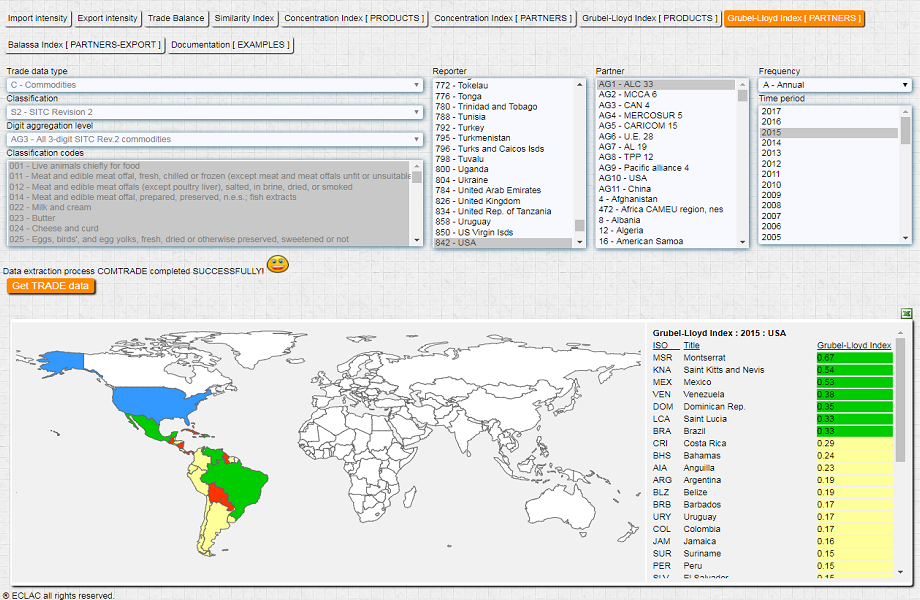Switch to the Import intensity tab
This screenshot has height=600, width=920.
(x=38, y=19)
